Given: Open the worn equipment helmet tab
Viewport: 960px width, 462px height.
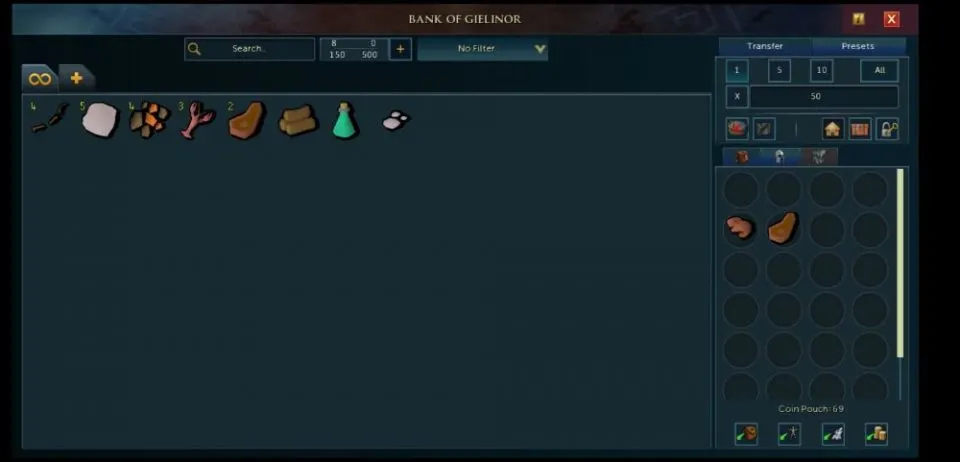Looking at the screenshot, I should click(x=779, y=157).
